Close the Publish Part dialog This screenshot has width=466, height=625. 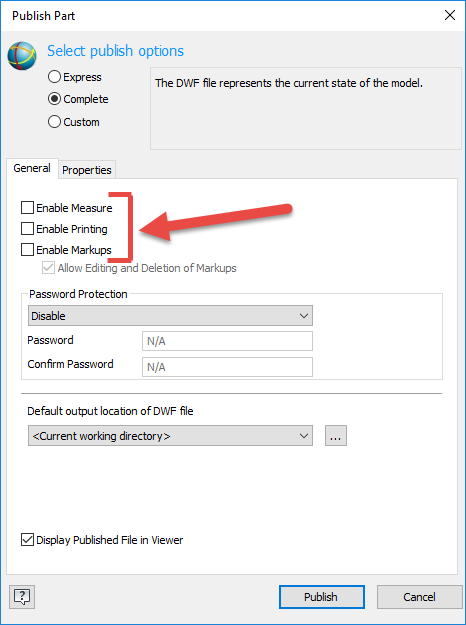tap(450, 15)
